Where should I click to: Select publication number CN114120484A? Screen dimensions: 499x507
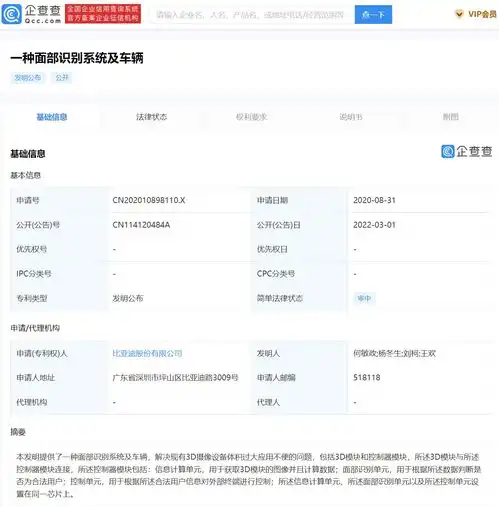141,225
